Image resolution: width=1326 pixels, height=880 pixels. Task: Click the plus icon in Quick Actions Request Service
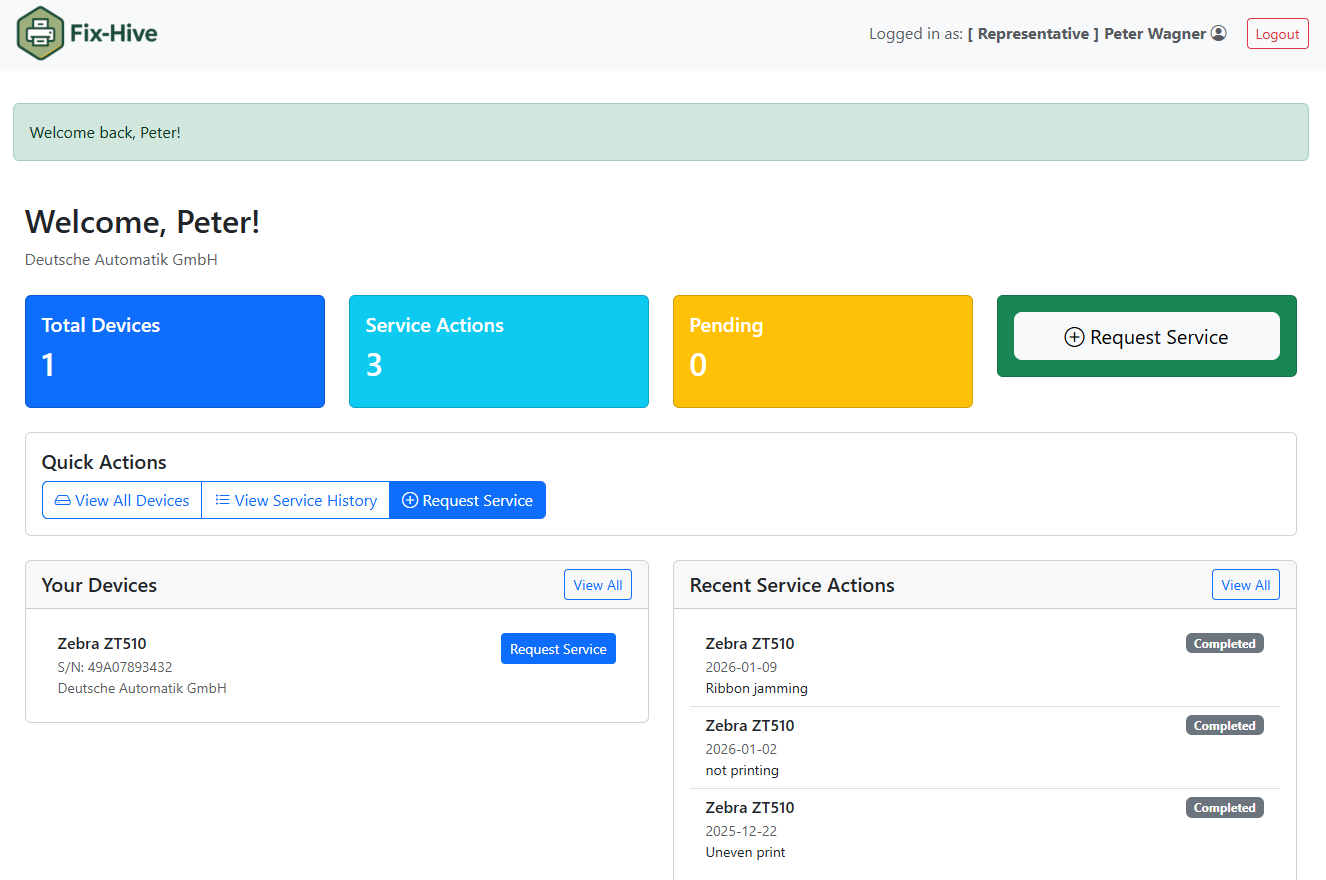(x=410, y=500)
